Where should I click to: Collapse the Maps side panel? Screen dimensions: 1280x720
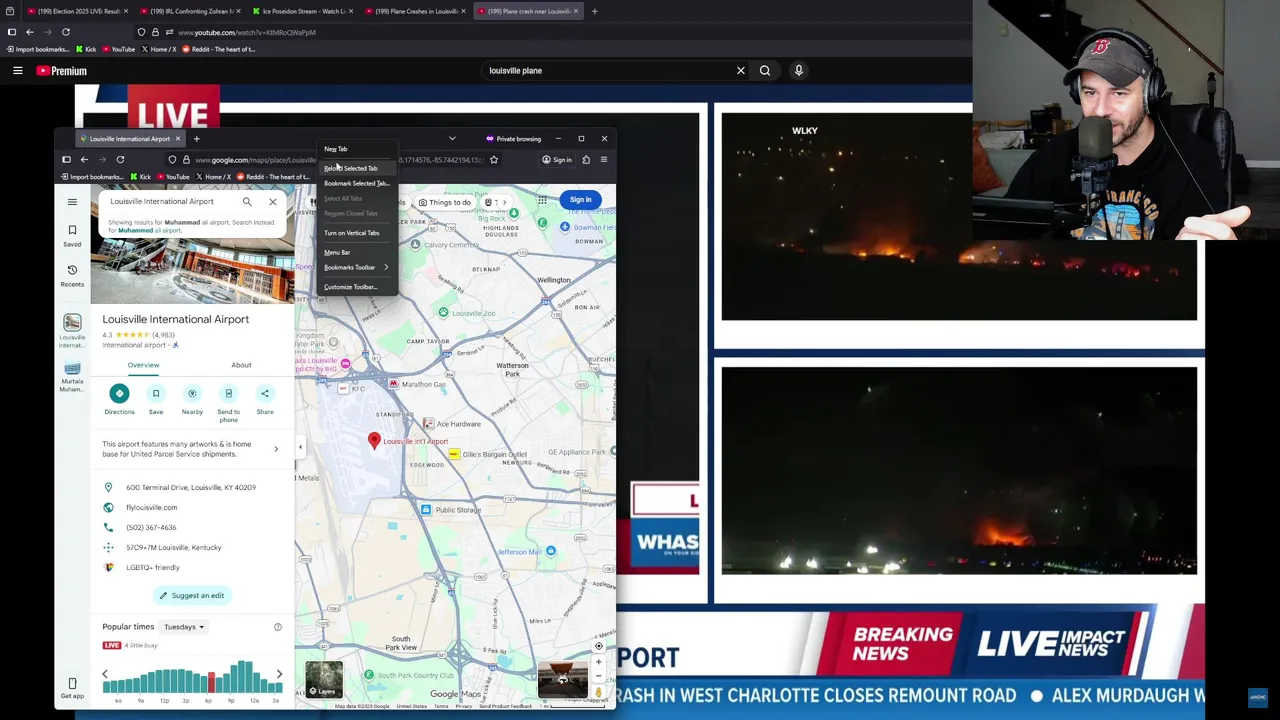click(300, 447)
